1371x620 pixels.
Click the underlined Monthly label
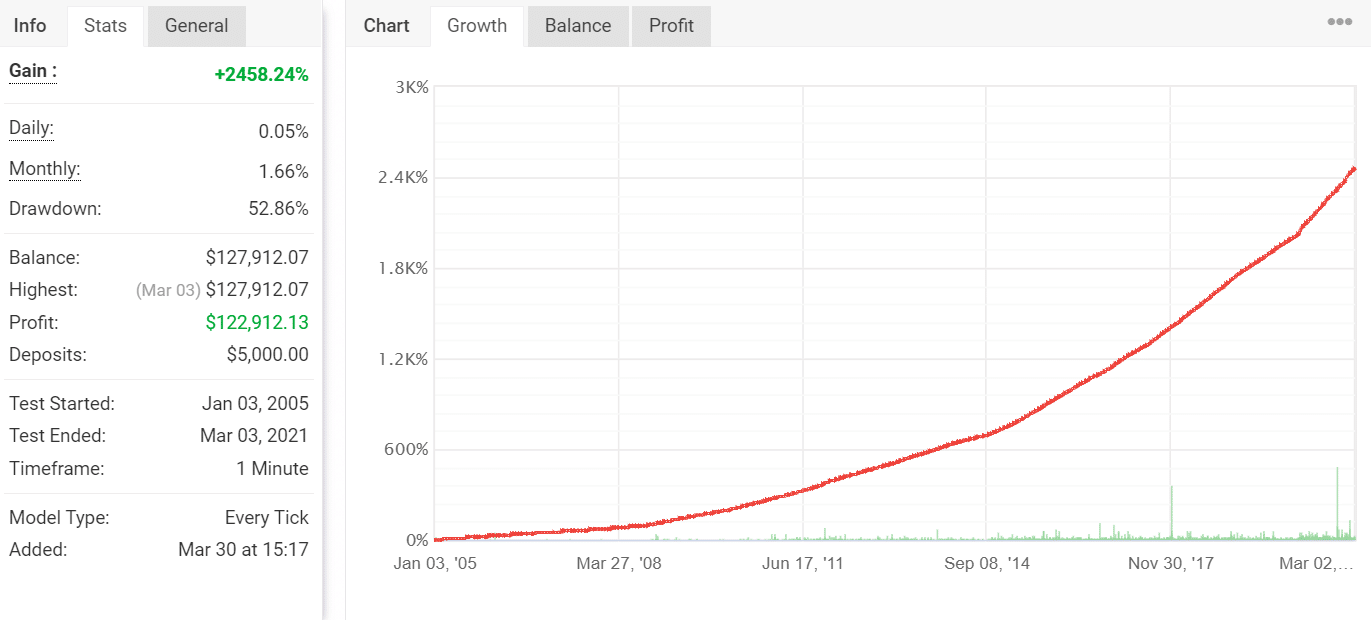44,168
